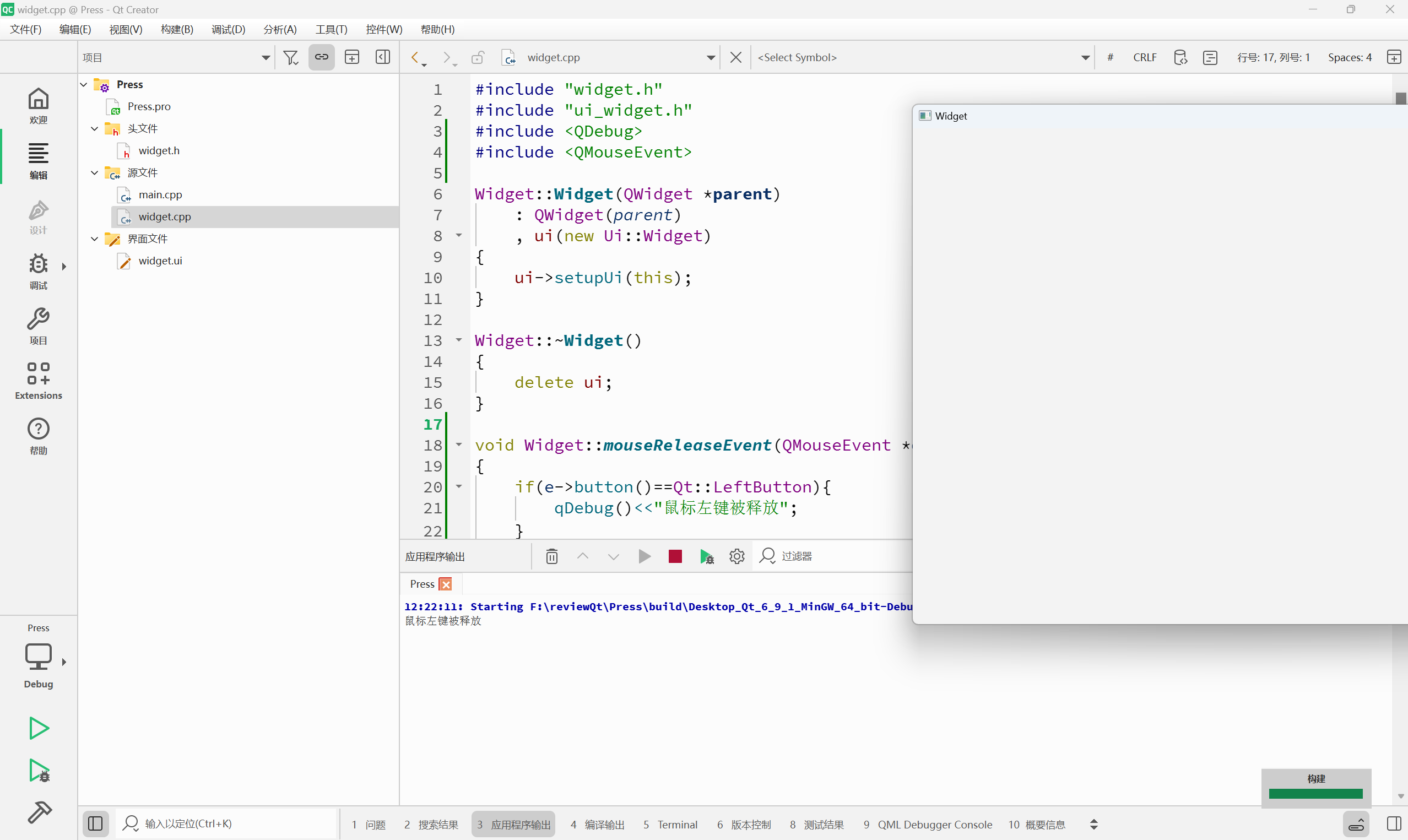The width and height of the screenshot is (1408, 840).
Task: Open main.cpp in the project tree
Action: tap(160, 195)
